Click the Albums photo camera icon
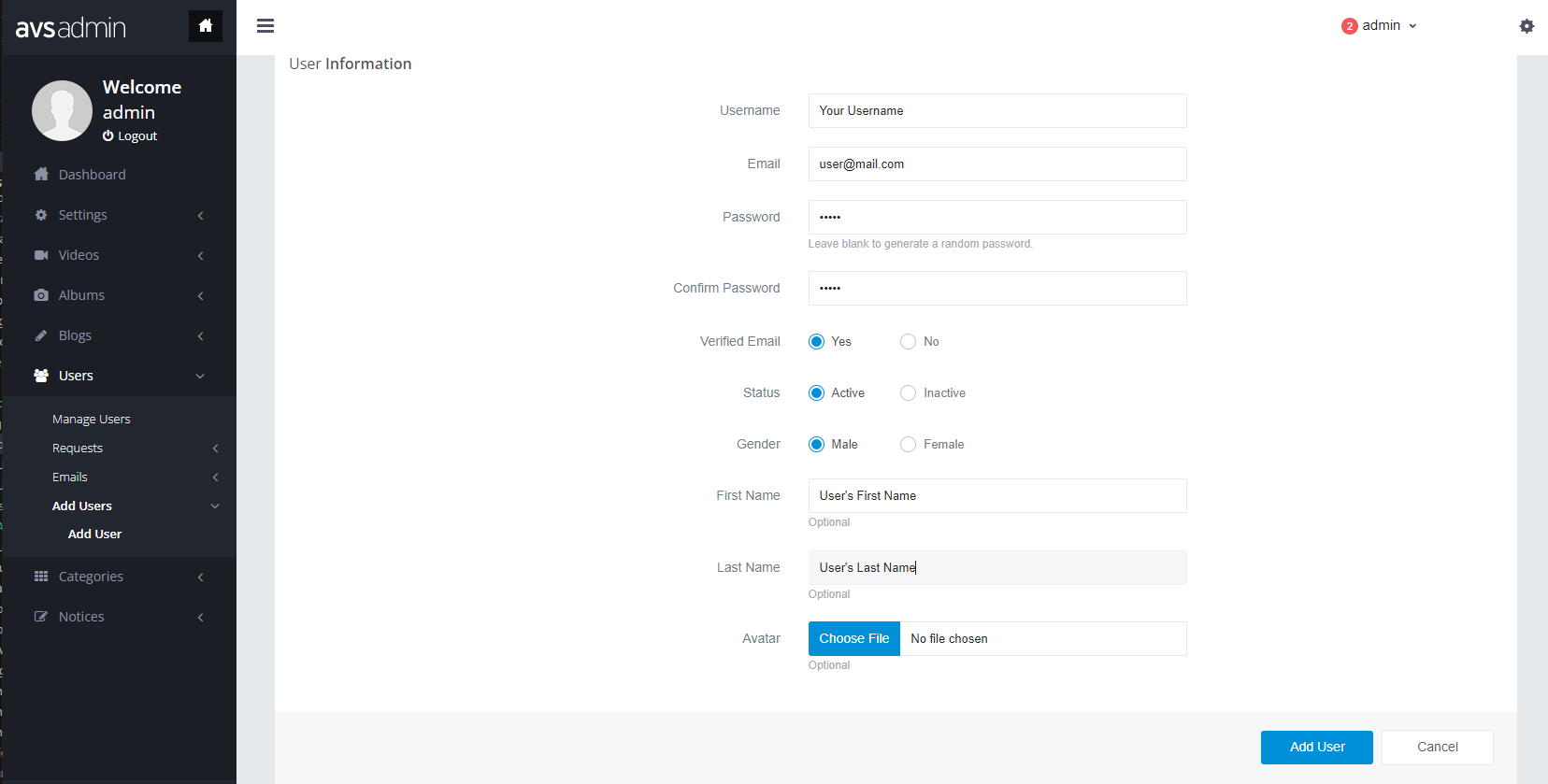 point(41,295)
